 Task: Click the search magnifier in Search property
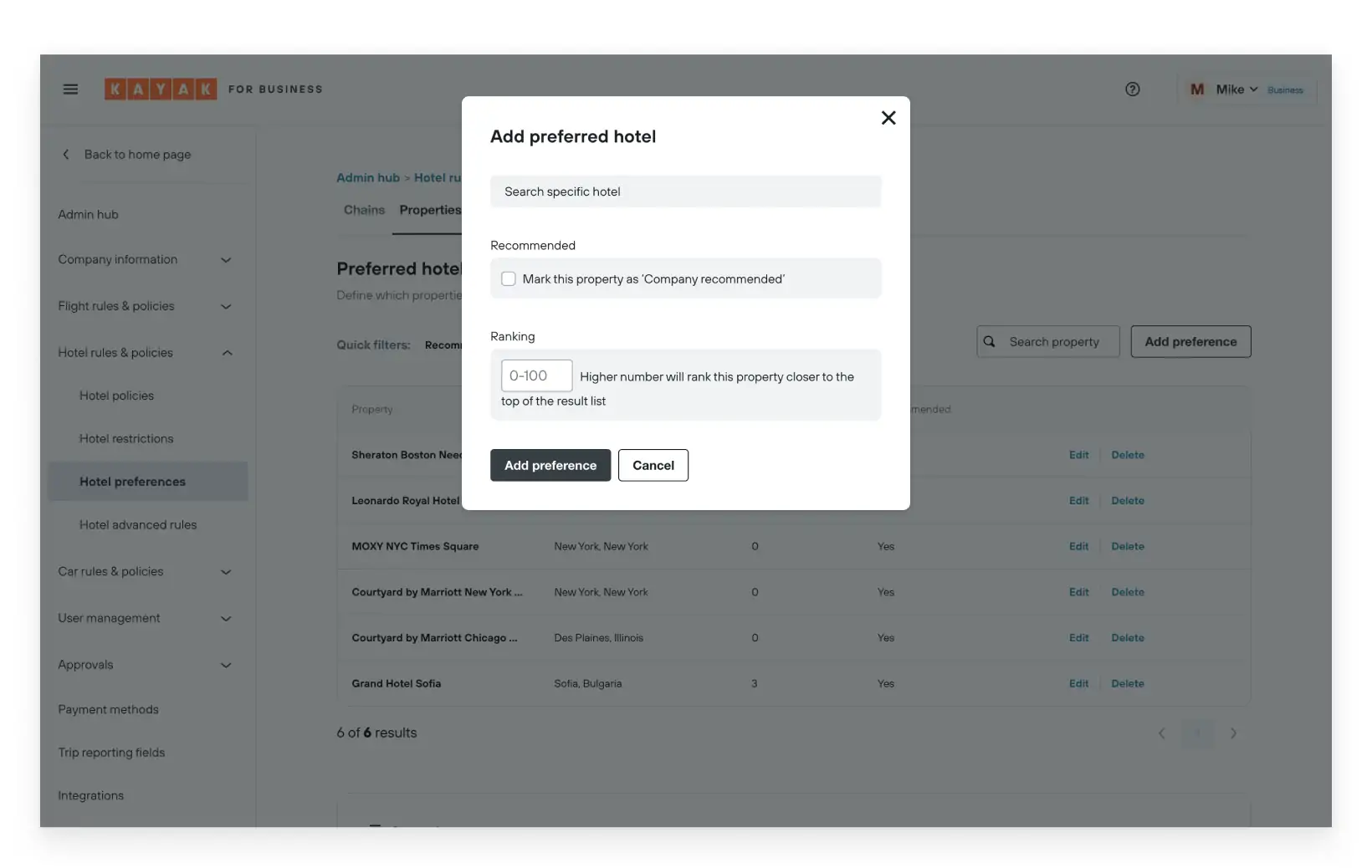point(990,341)
